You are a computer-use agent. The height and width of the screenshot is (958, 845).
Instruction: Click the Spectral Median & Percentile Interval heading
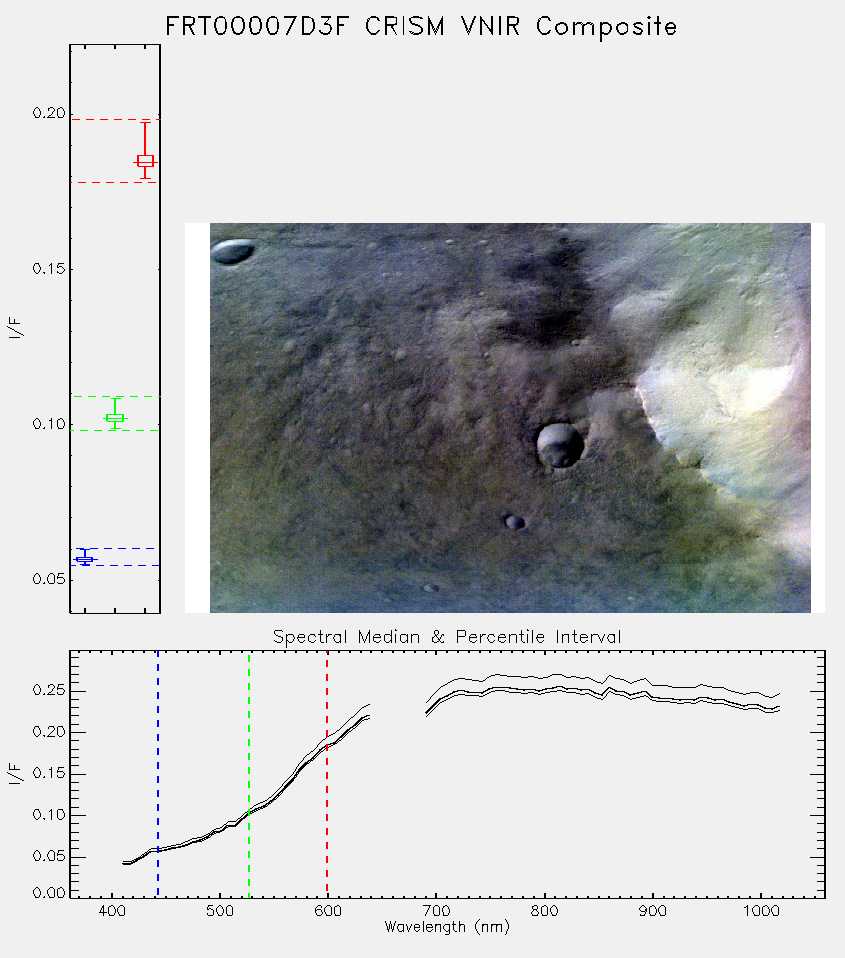point(447,637)
